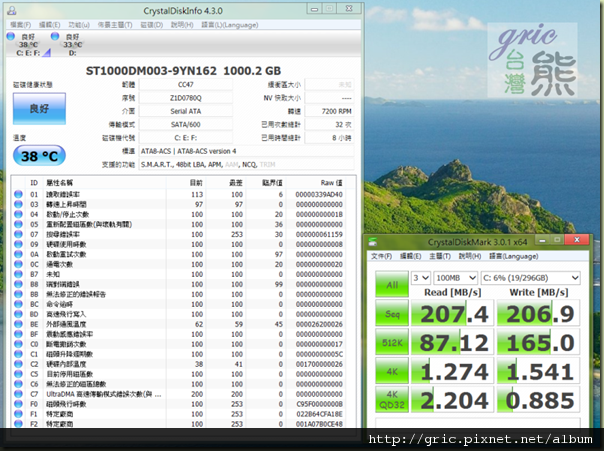The image size is (604, 451).
Task: Open the 100MB test size dropdown
Action: tap(456, 278)
